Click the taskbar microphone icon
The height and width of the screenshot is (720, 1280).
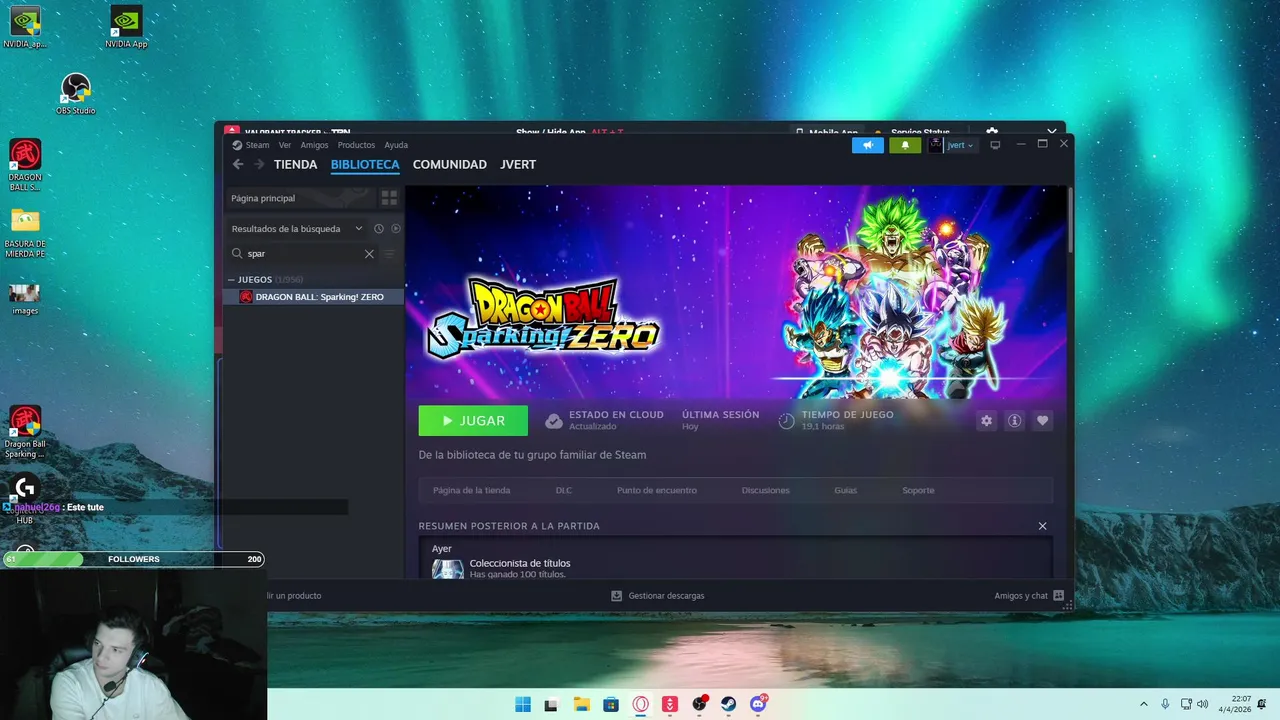[x=1165, y=704]
